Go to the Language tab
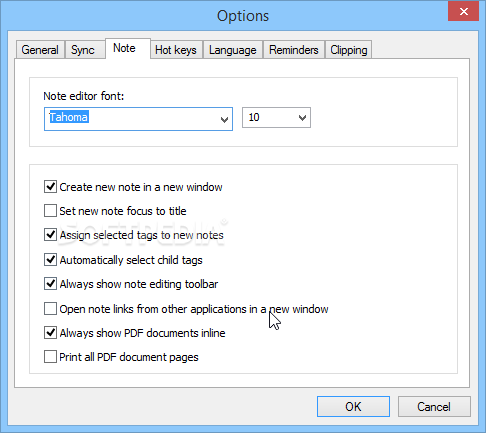 point(233,50)
